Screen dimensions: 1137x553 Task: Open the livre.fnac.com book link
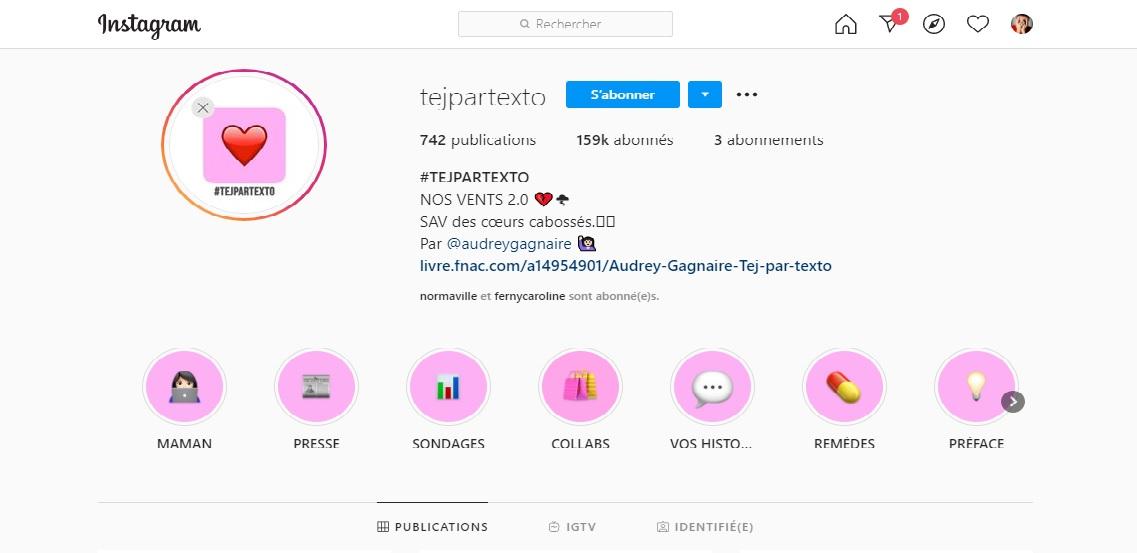pyautogui.click(x=625, y=266)
